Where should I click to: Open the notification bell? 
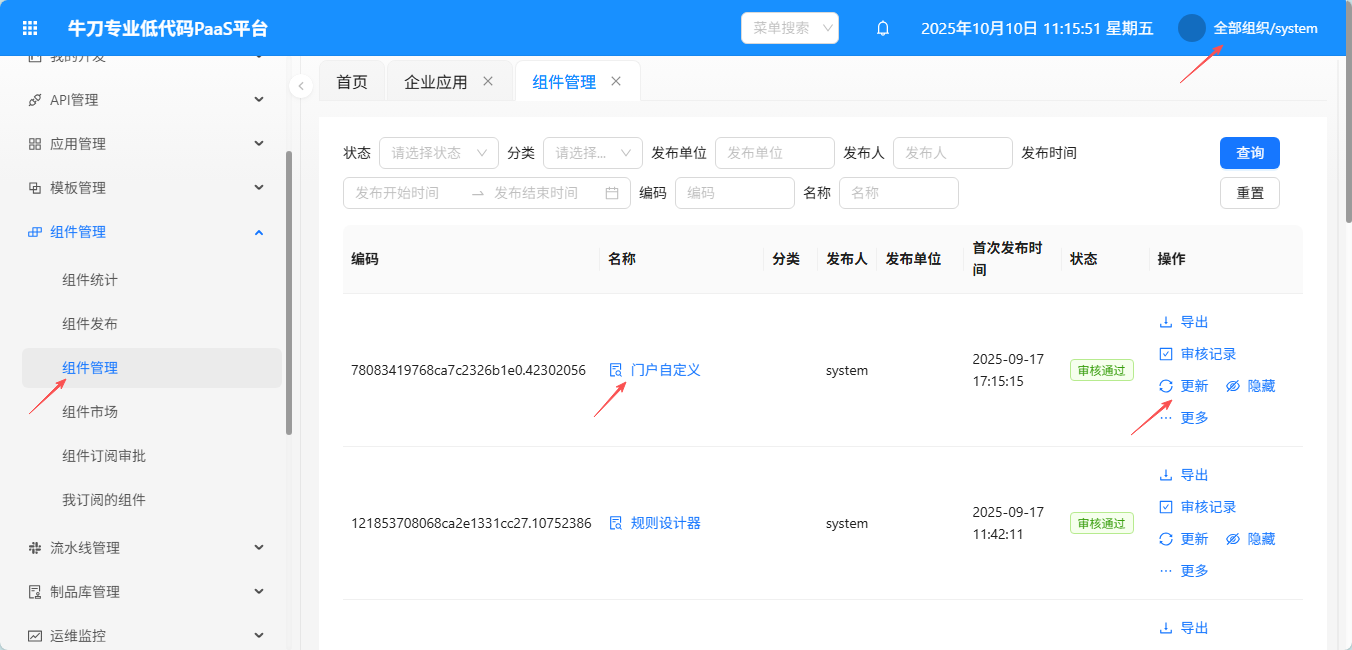(883, 28)
